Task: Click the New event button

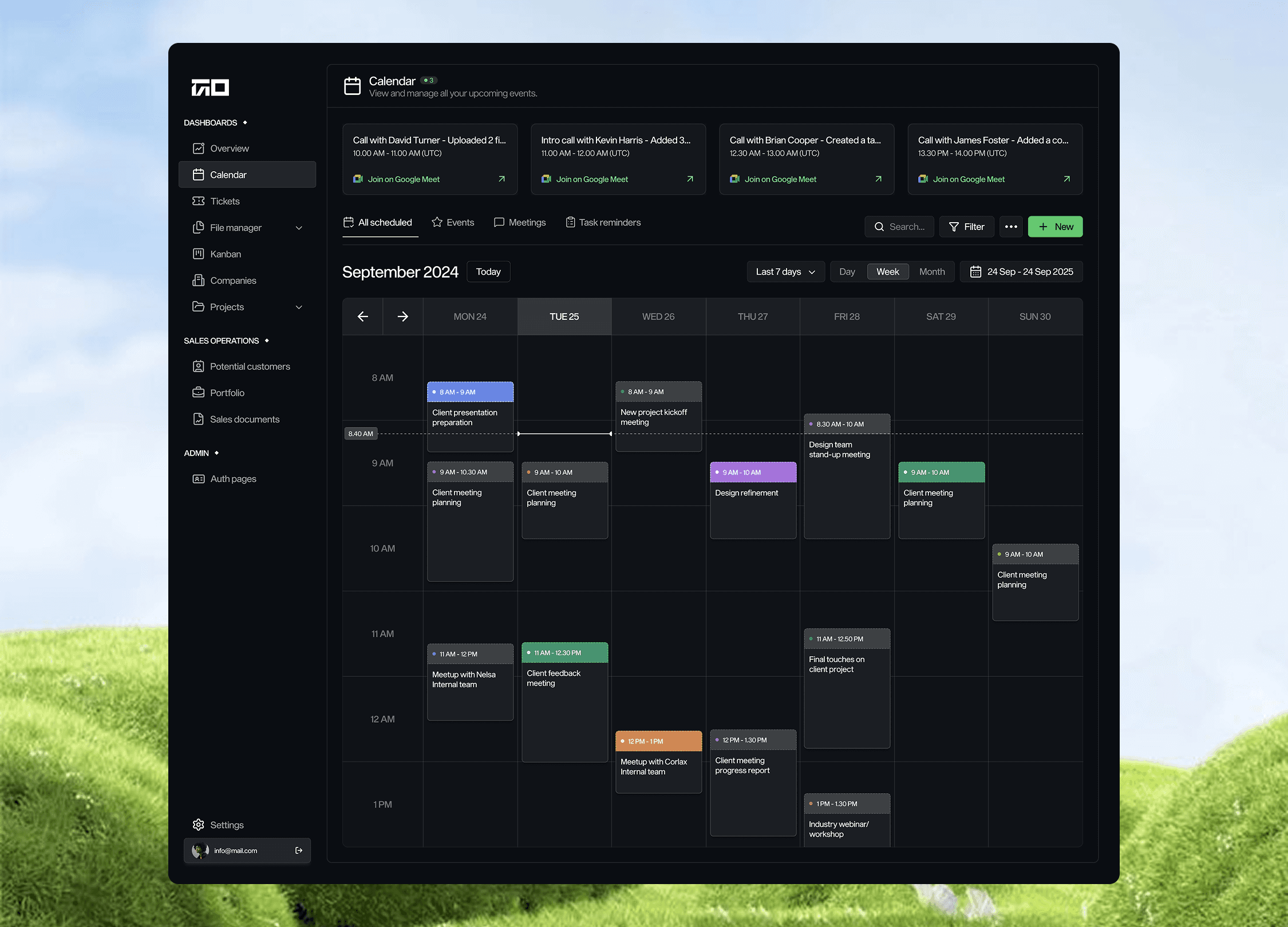Action: [1054, 227]
